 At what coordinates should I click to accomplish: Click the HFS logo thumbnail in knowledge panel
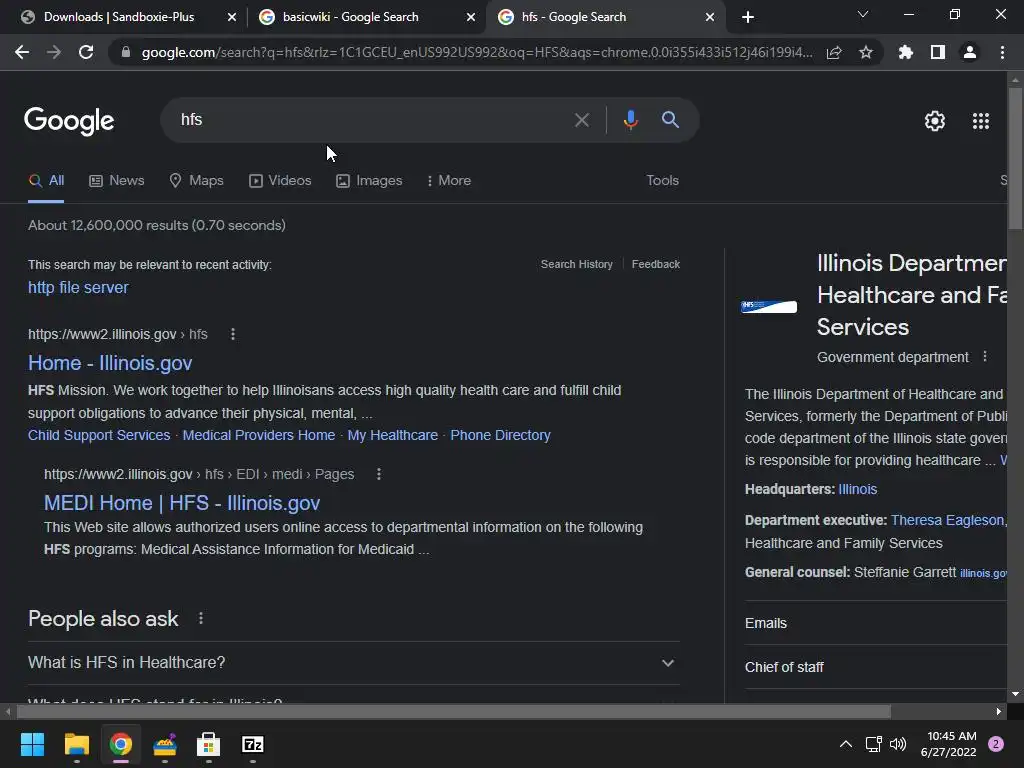click(769, 306)
